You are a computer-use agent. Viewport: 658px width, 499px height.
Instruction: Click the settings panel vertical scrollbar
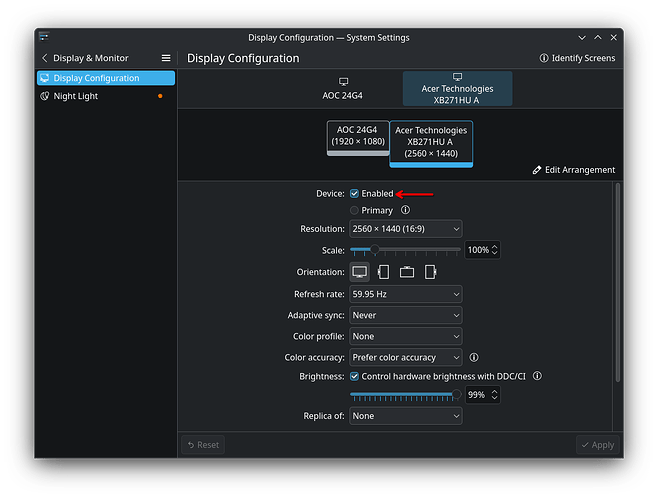(x=617, y=282)
